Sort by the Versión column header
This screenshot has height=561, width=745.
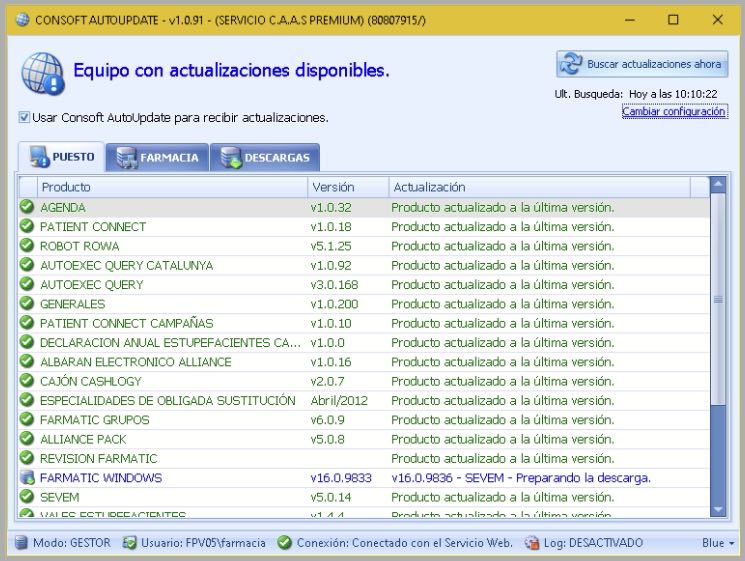pyautogui.click(x=348, y=187)
